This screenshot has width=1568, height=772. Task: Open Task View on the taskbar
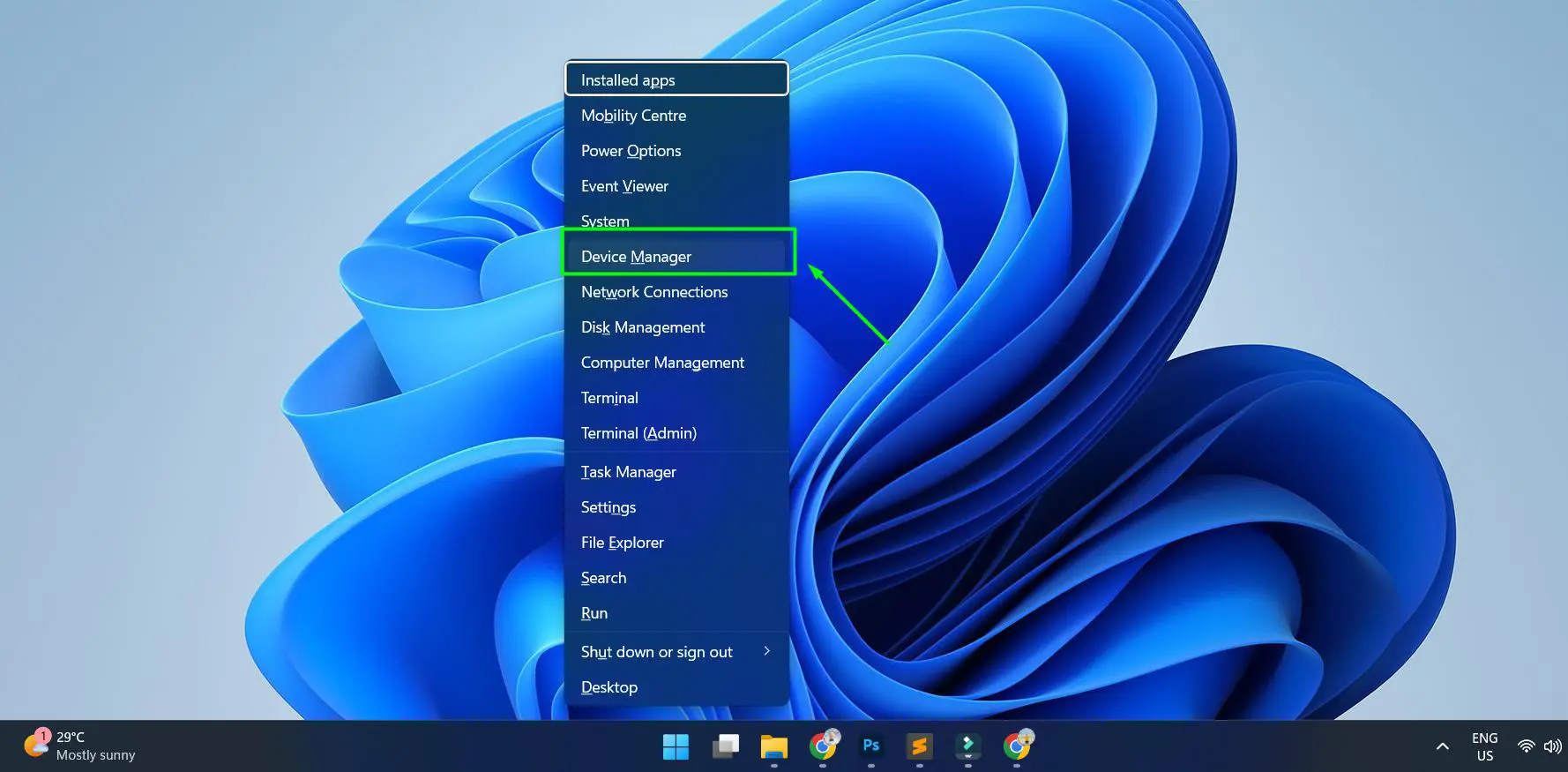pos(725,746)
